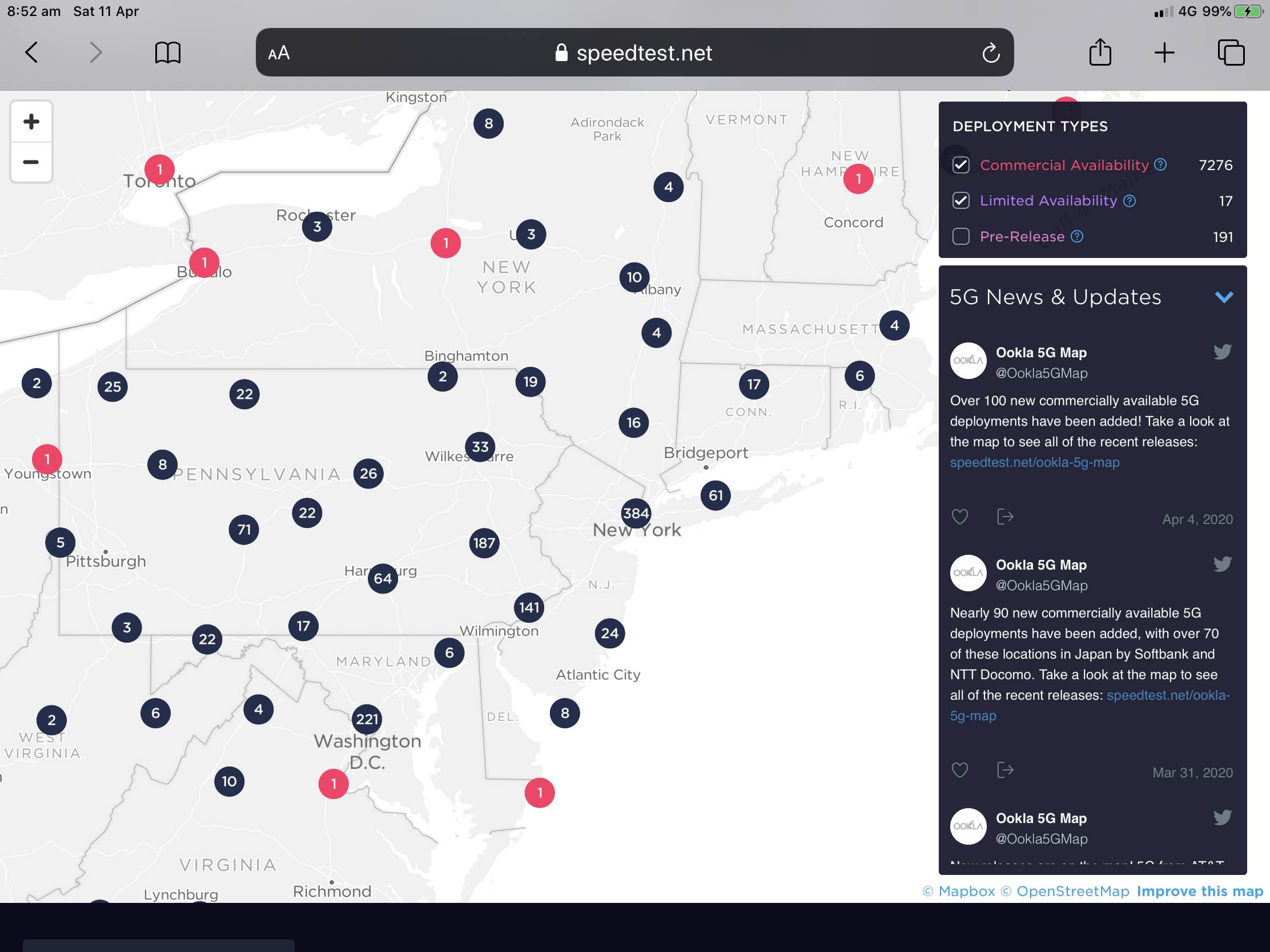Viewport: 1270px width, 952px height.
Task: Uncheck the Limited Availability checkbox
Action: point(960,201)
